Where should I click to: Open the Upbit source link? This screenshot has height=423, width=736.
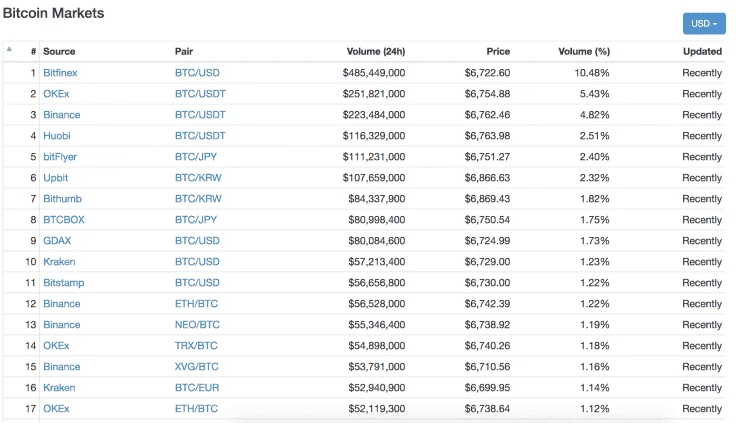pyautogui.click(x=55, y=178)
